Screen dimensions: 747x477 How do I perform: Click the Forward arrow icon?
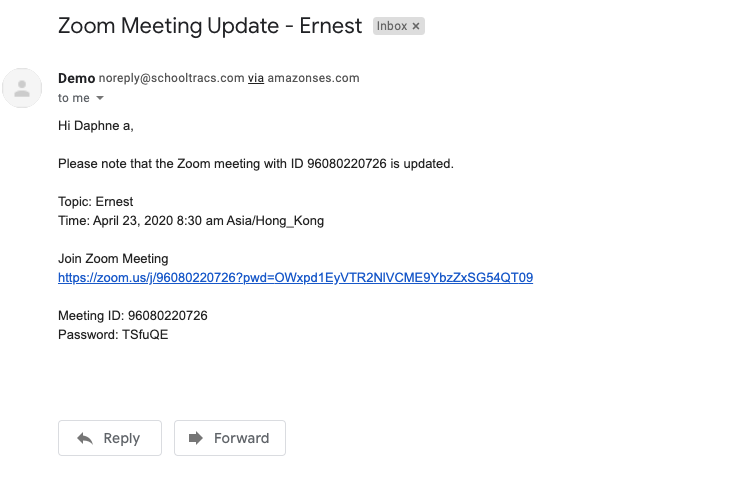(195, 438)
